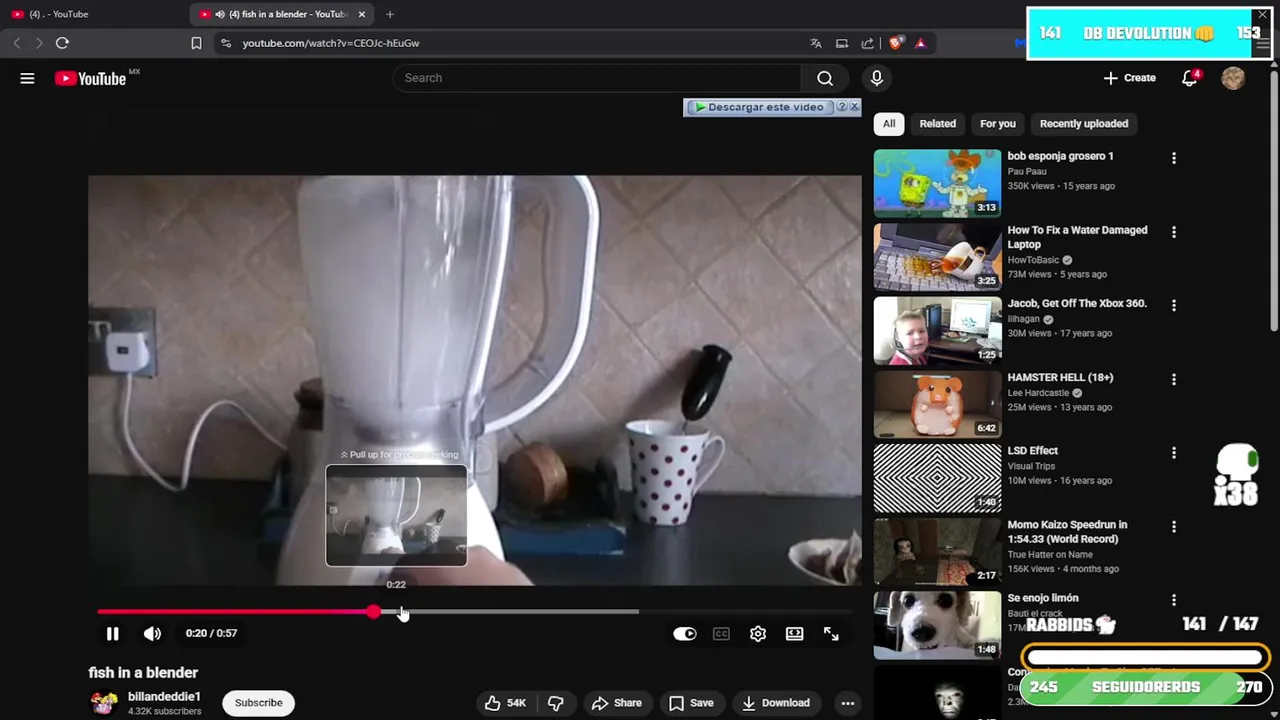This screenshot has width=1280, height=720.
Task: Open bob esponja grosero 1 thumbnail
Action: [x=937, y=183]
